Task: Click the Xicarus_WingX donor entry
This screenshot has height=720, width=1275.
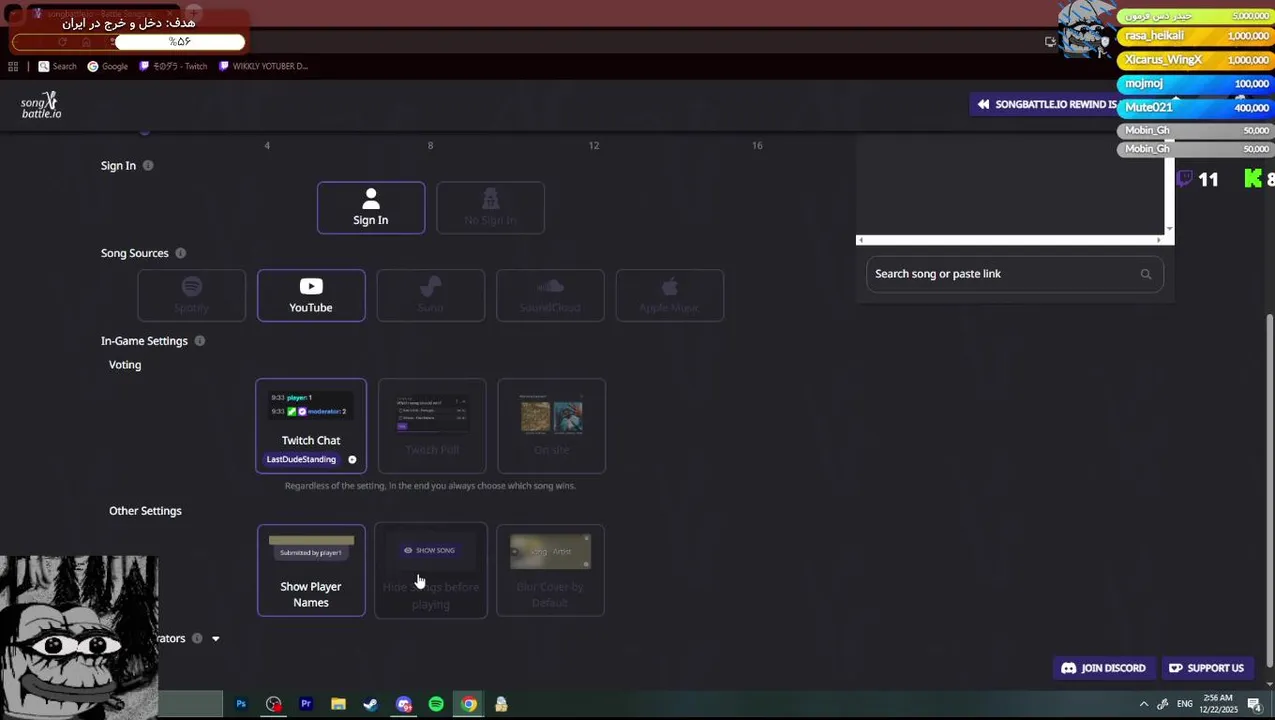Action: point(1194,60)
